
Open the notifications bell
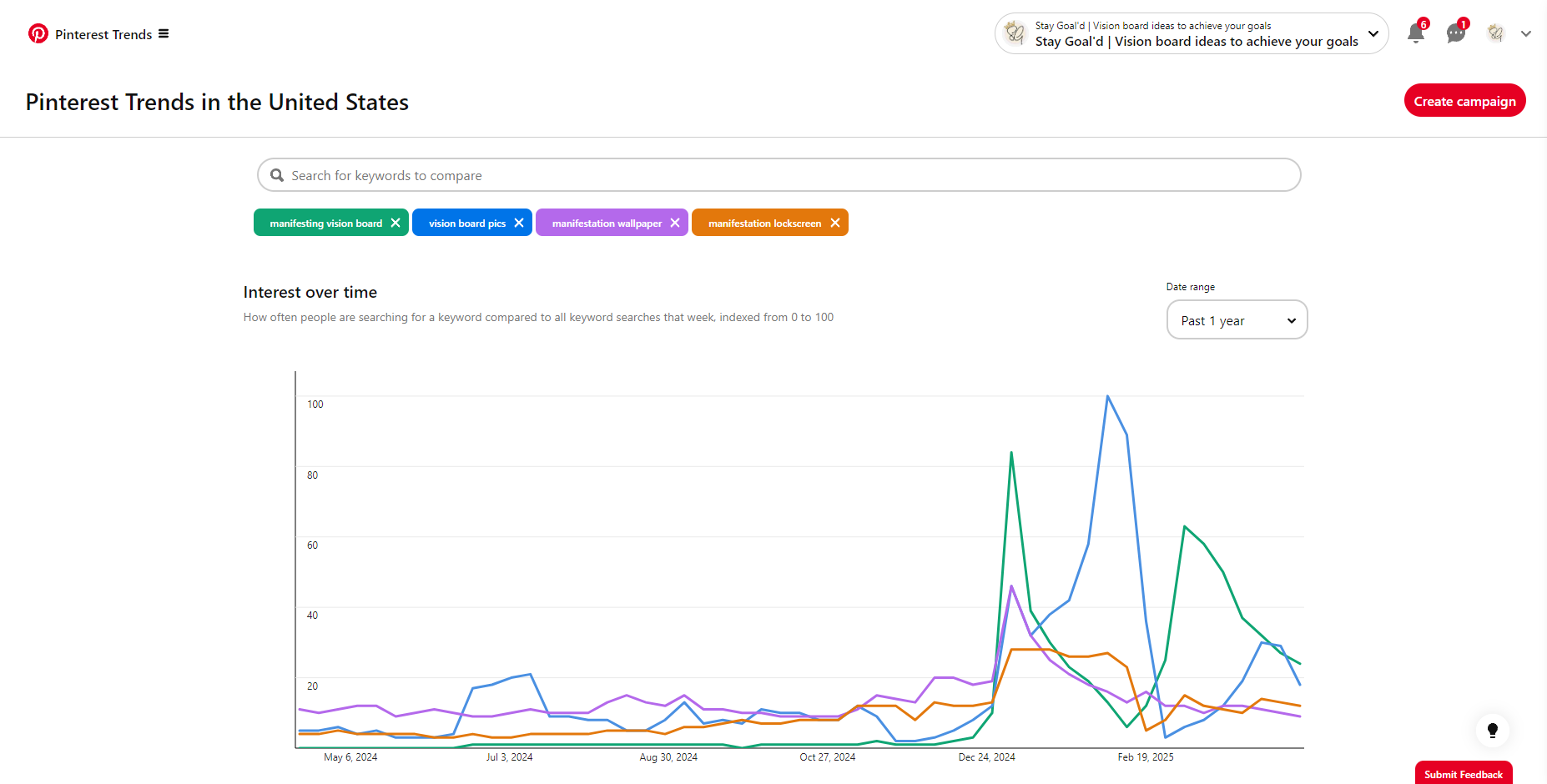(x=1415, y=33)
